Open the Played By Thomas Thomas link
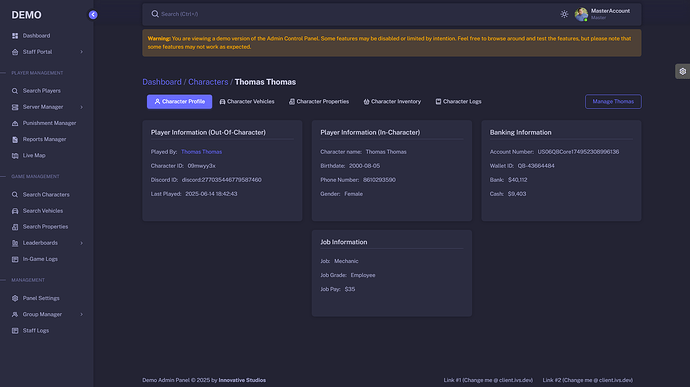The width and height of the screenshot is (690, 387). coord(202,152)
